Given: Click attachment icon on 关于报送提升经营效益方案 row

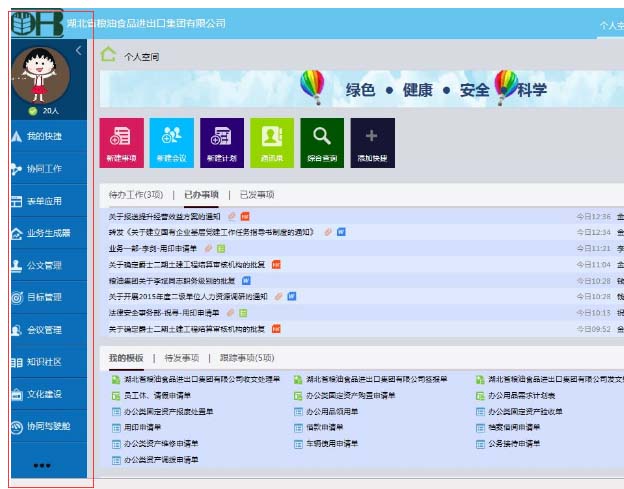Looking at the screenshot, I should (x=232, y=216).
